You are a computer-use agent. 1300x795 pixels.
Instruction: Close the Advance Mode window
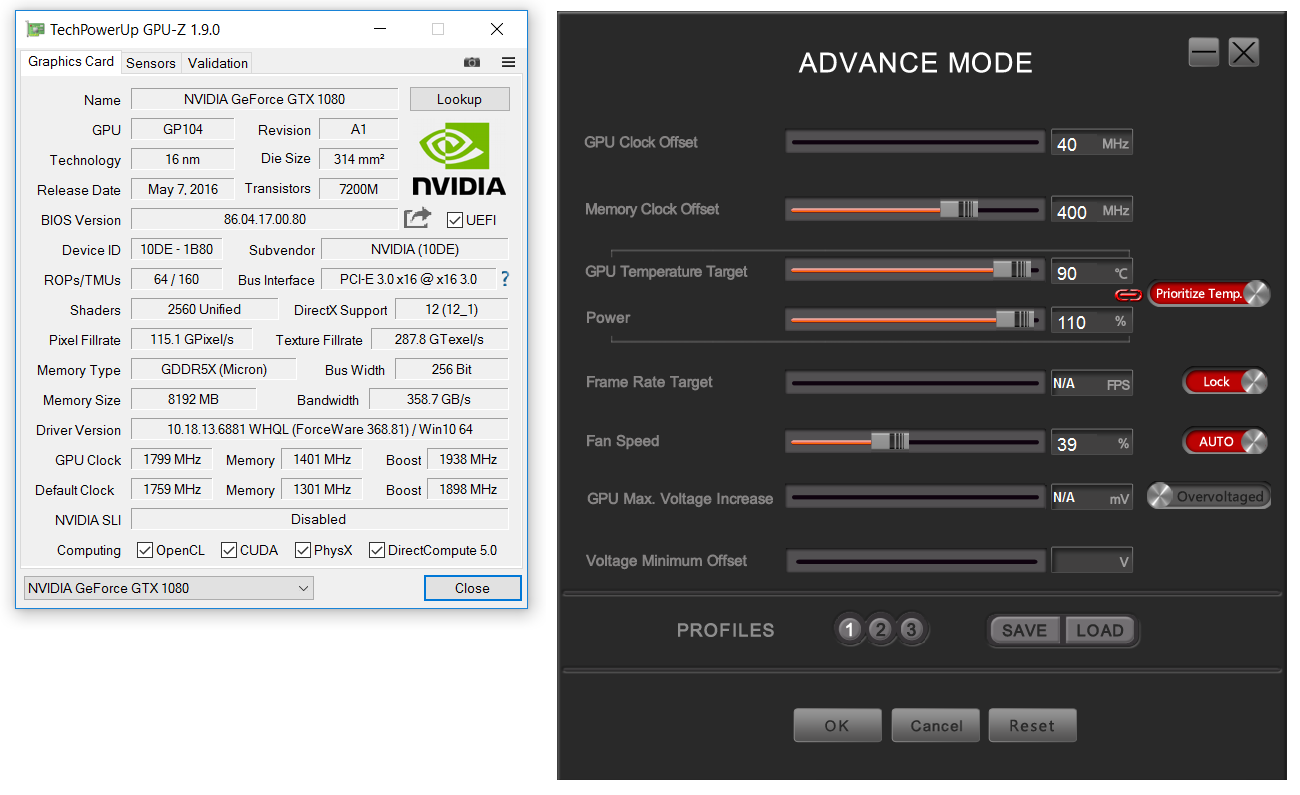[x=1243, y=52]
